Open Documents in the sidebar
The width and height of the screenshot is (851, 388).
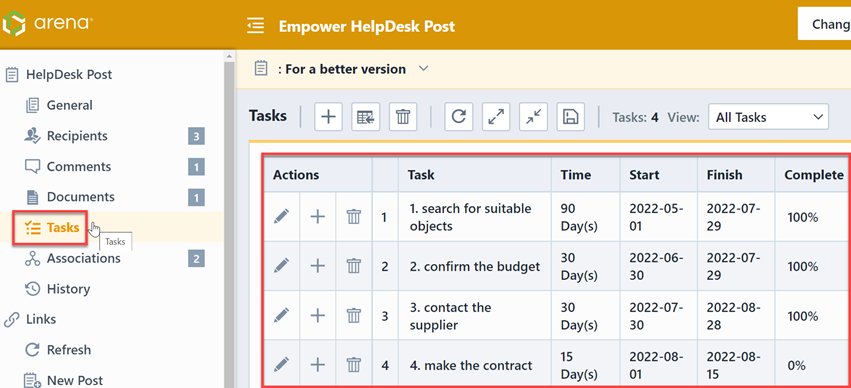click(80, 197)
